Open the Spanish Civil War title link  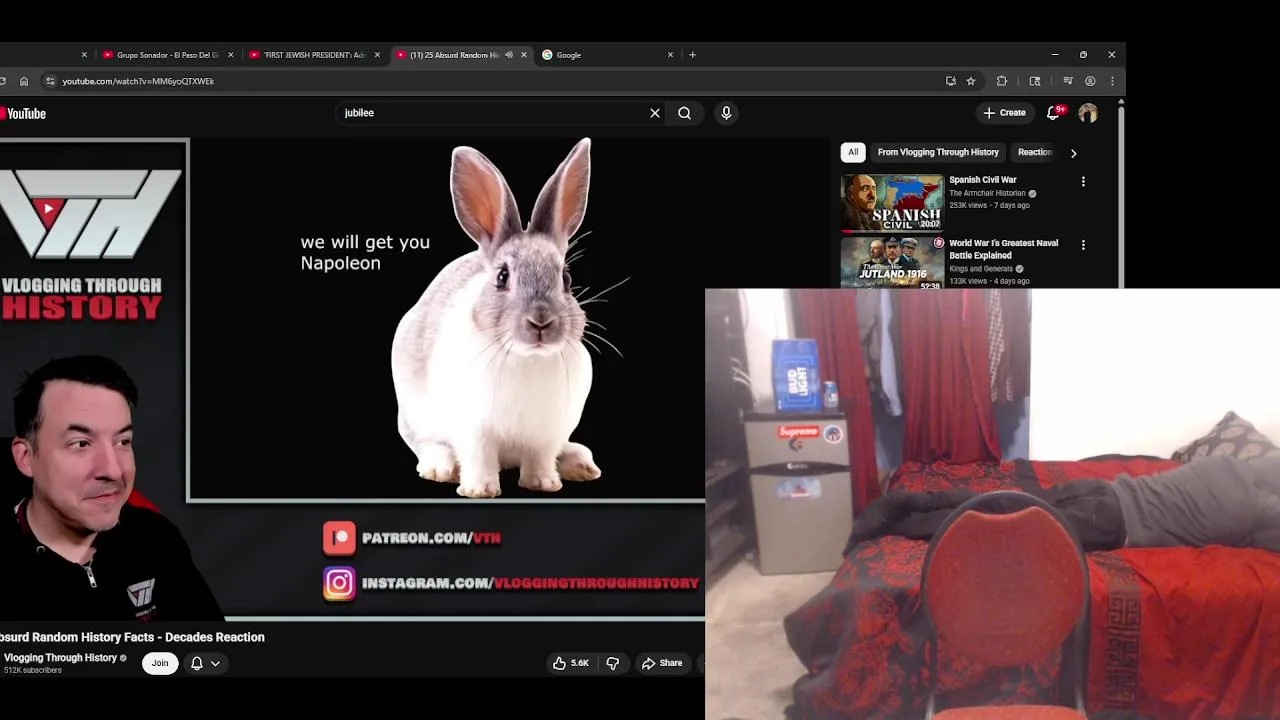(982, 180)
